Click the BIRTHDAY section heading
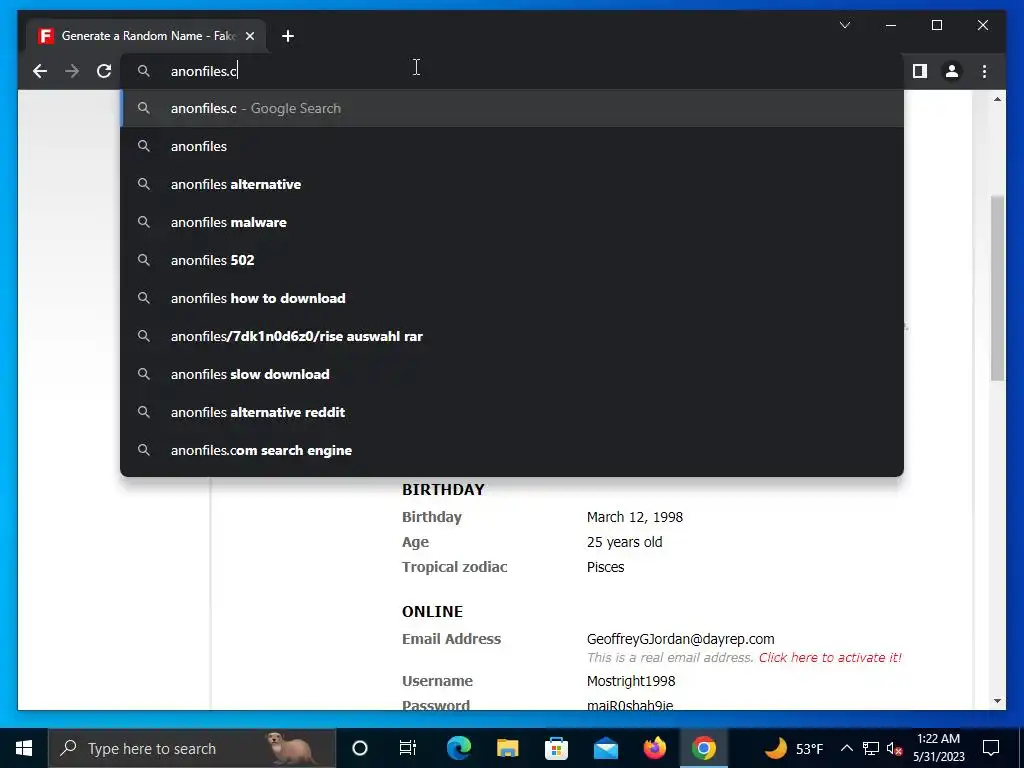Screen dimensions: 1024x768 tap(443, 490)
